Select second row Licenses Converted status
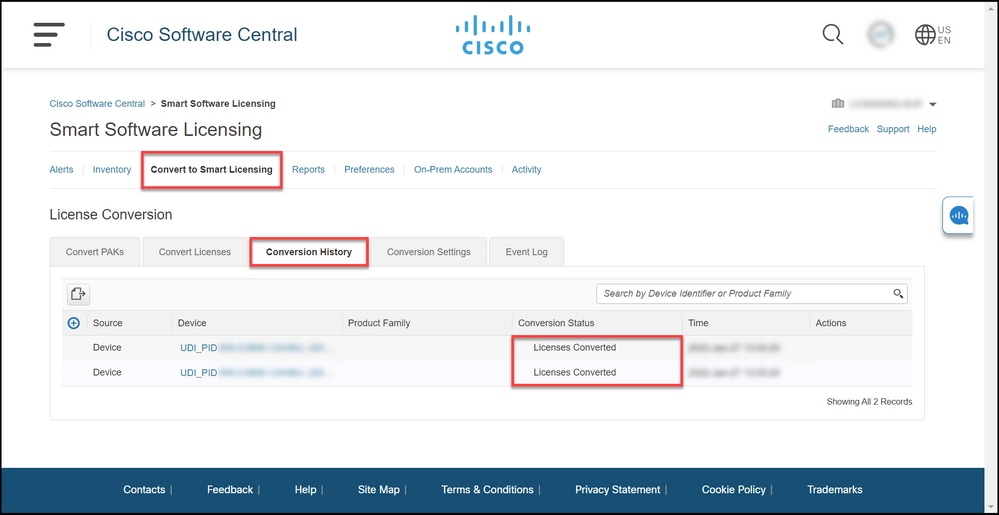Screen dimensions: 999x515 click(575, 372)
